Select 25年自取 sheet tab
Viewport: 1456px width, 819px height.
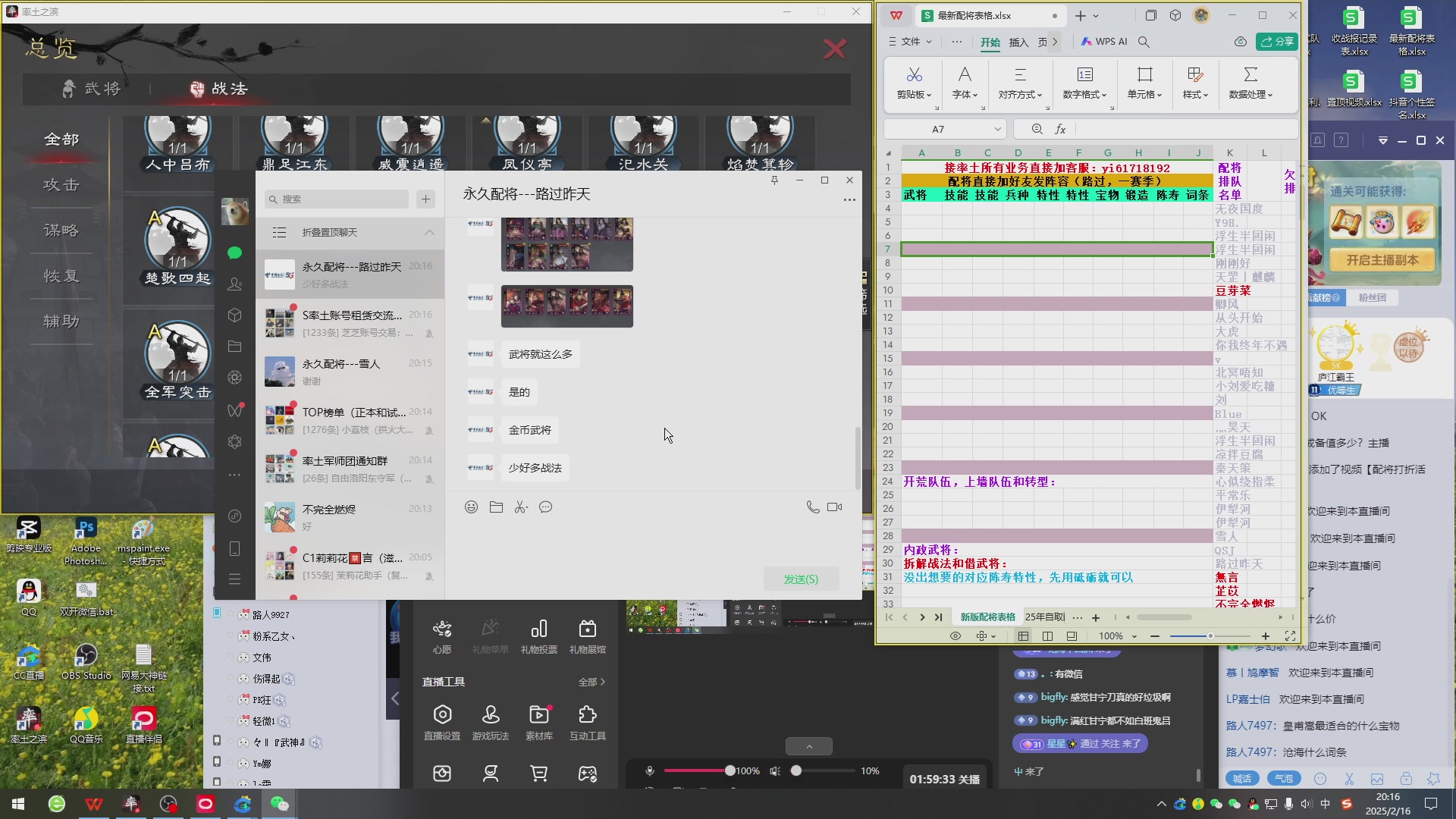coord(1044,617)
